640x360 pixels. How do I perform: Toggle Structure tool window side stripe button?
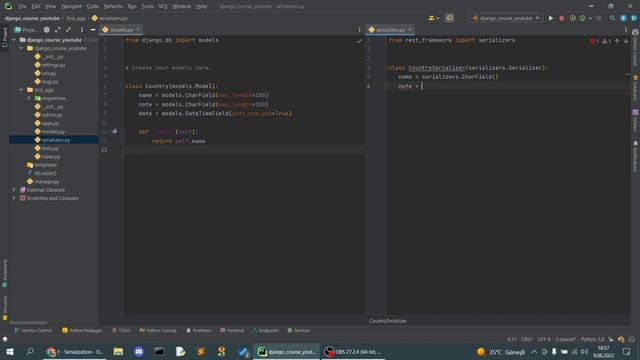coord(4,308)
